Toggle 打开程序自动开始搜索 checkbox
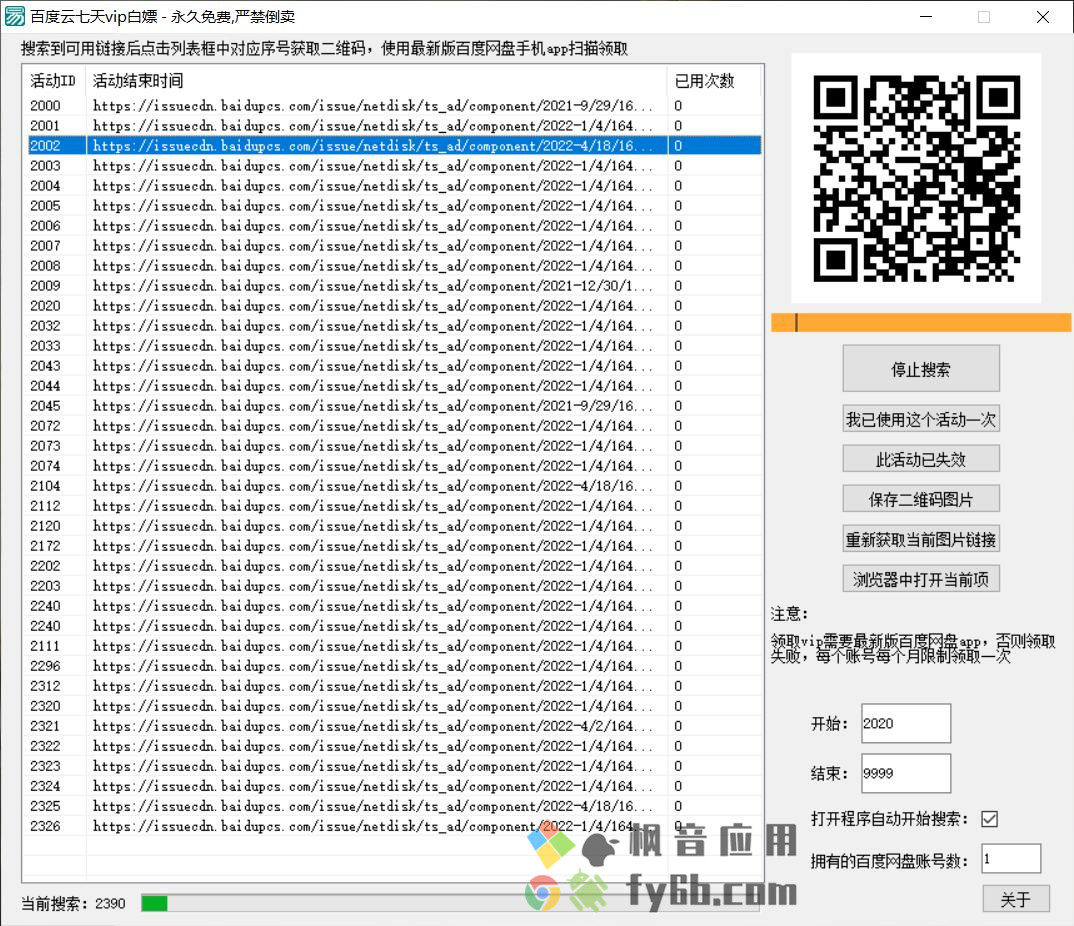Viewport: 1074px width, 926px height. (x=990, y=818)
